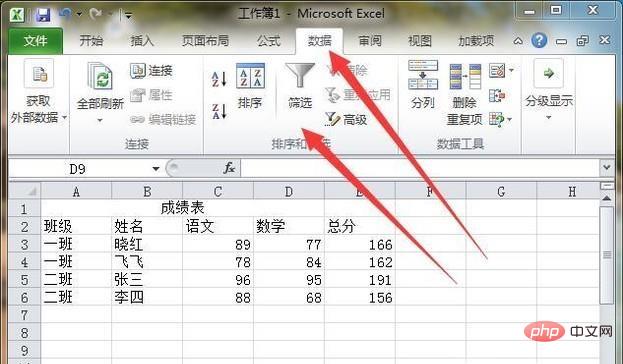Click Properties (属性) in Connections group
The image size is (623, 364).
click(x=151, y=95)
